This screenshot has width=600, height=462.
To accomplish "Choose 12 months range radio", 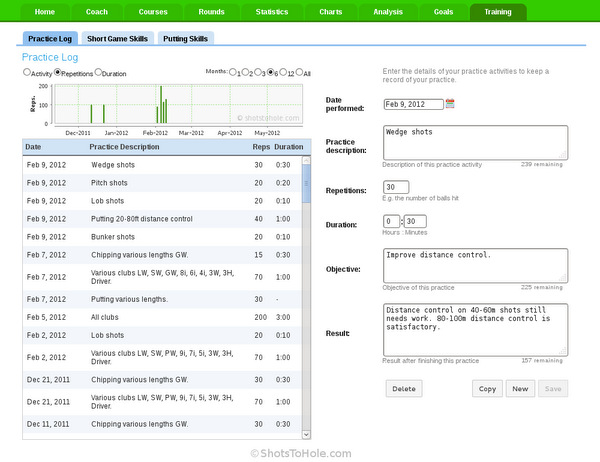I will coord(283,72).
